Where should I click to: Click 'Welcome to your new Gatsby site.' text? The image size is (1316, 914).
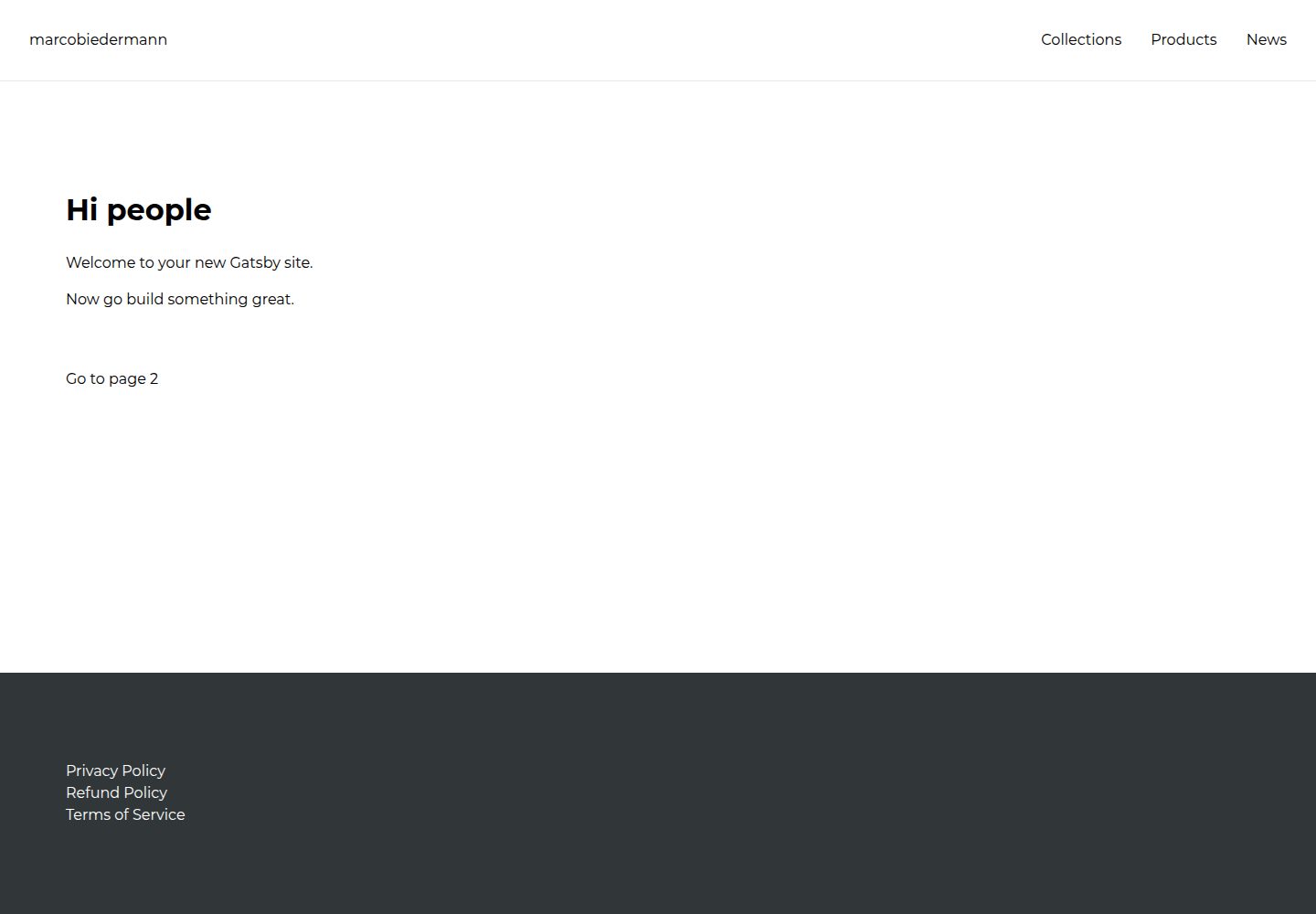click(x=189, y=262)
